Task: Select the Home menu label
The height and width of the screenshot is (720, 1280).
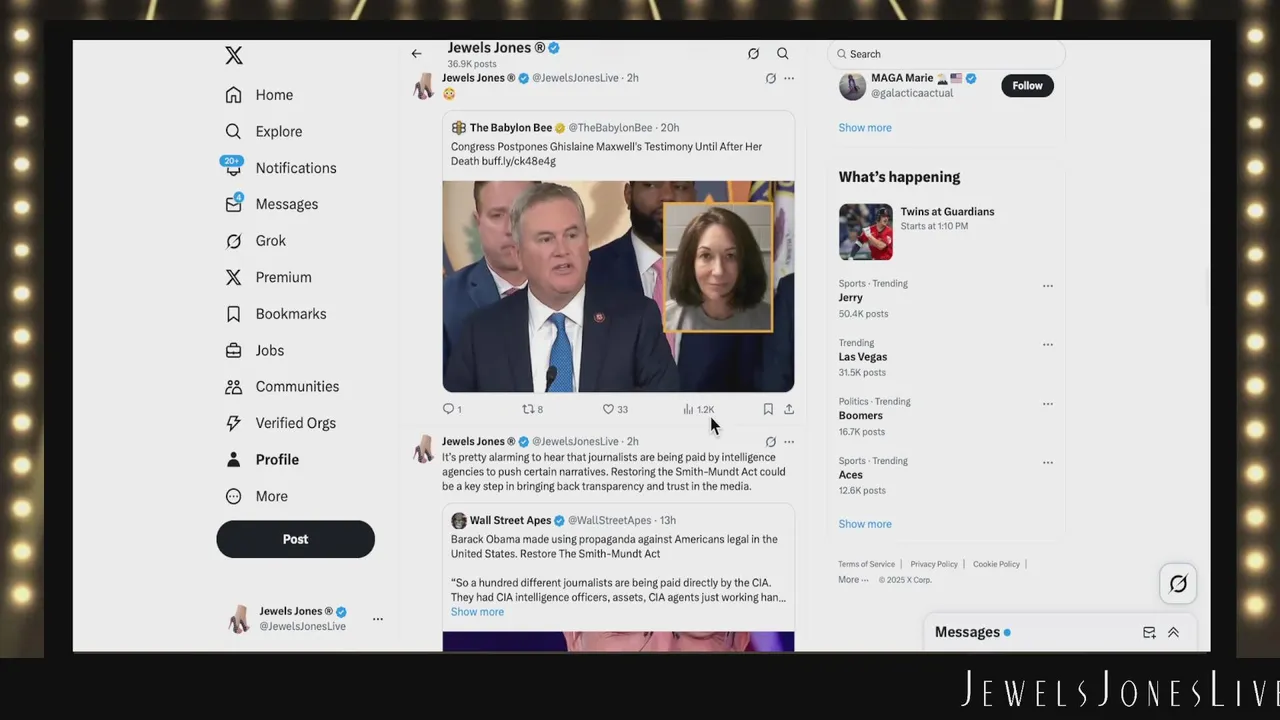Action: [x=274, y=95]
